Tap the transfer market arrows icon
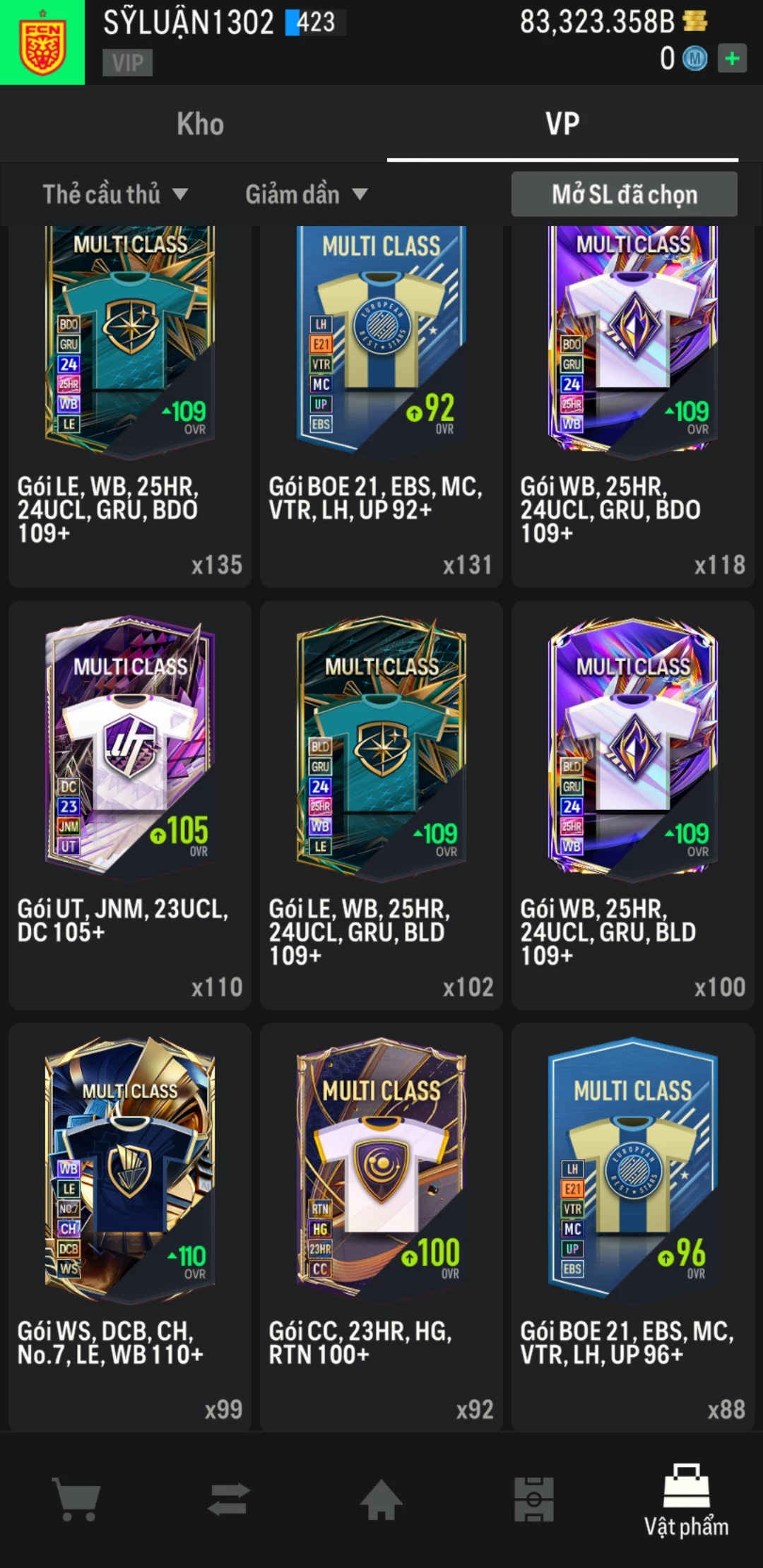Viewport: 763px width, 1568px height. [229, 1499]
